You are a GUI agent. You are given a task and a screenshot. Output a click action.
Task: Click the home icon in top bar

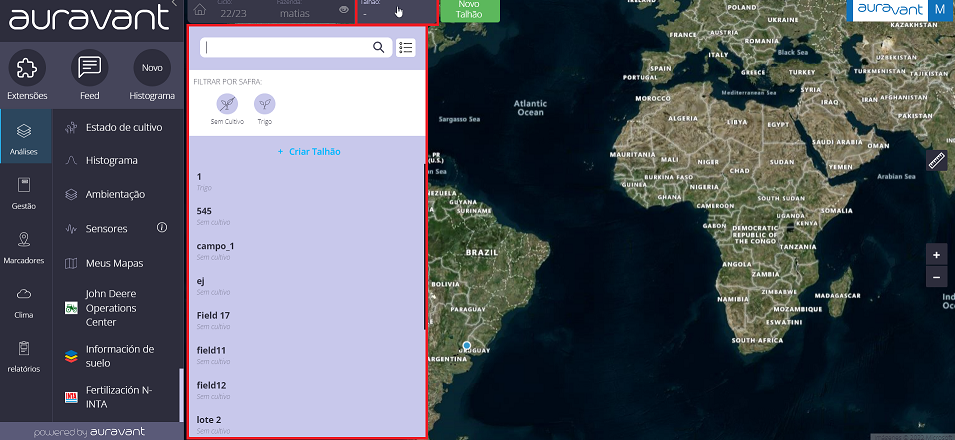[x=199, y=9]
